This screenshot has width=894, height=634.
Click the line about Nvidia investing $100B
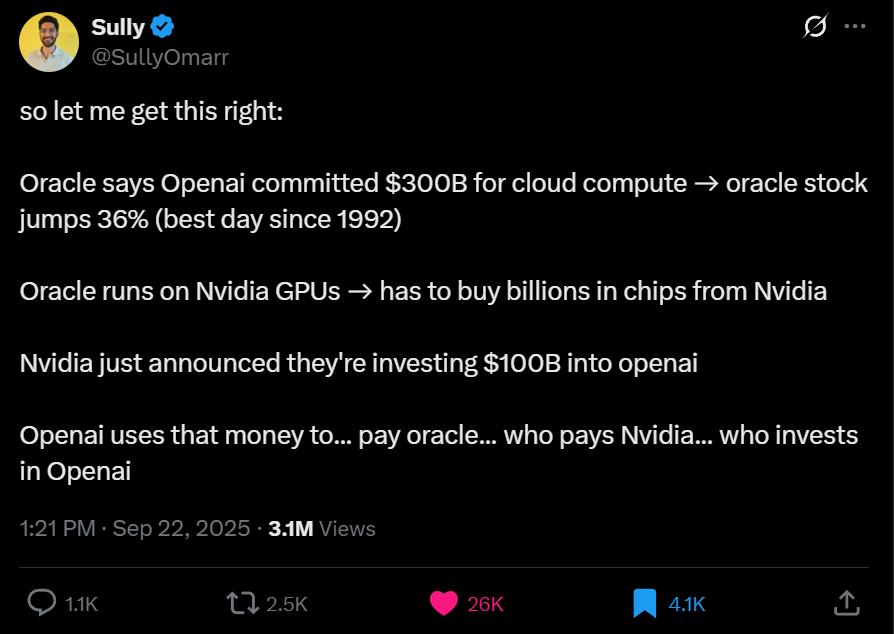(x=358, y=363)
